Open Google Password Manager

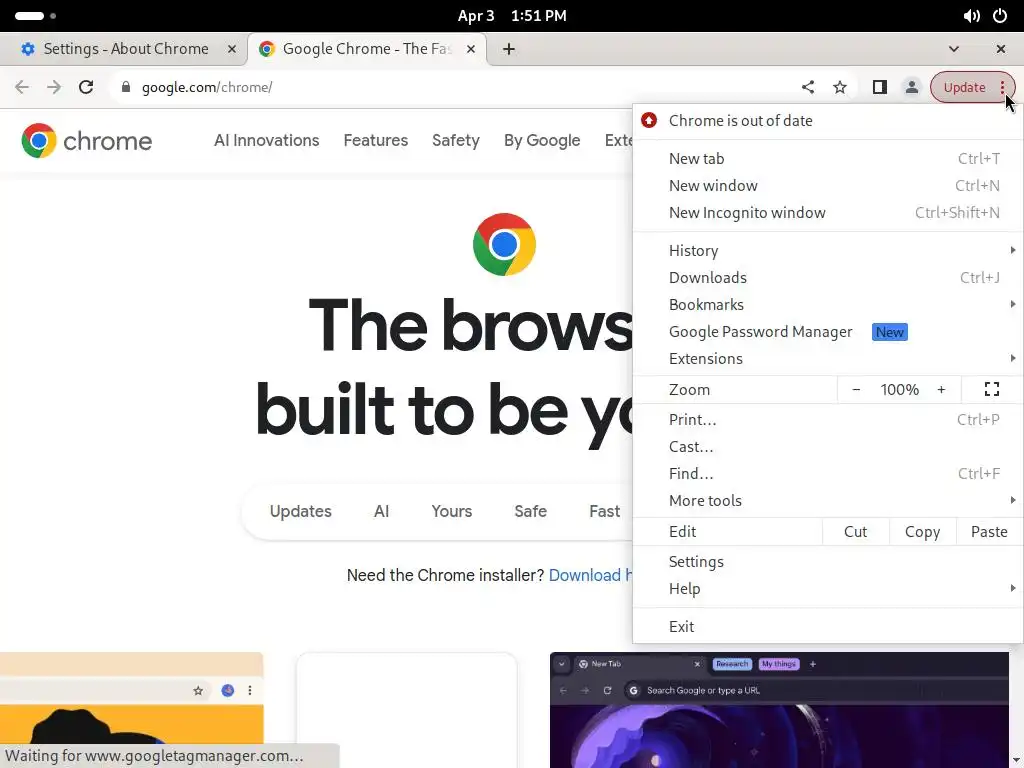[827, 332]
